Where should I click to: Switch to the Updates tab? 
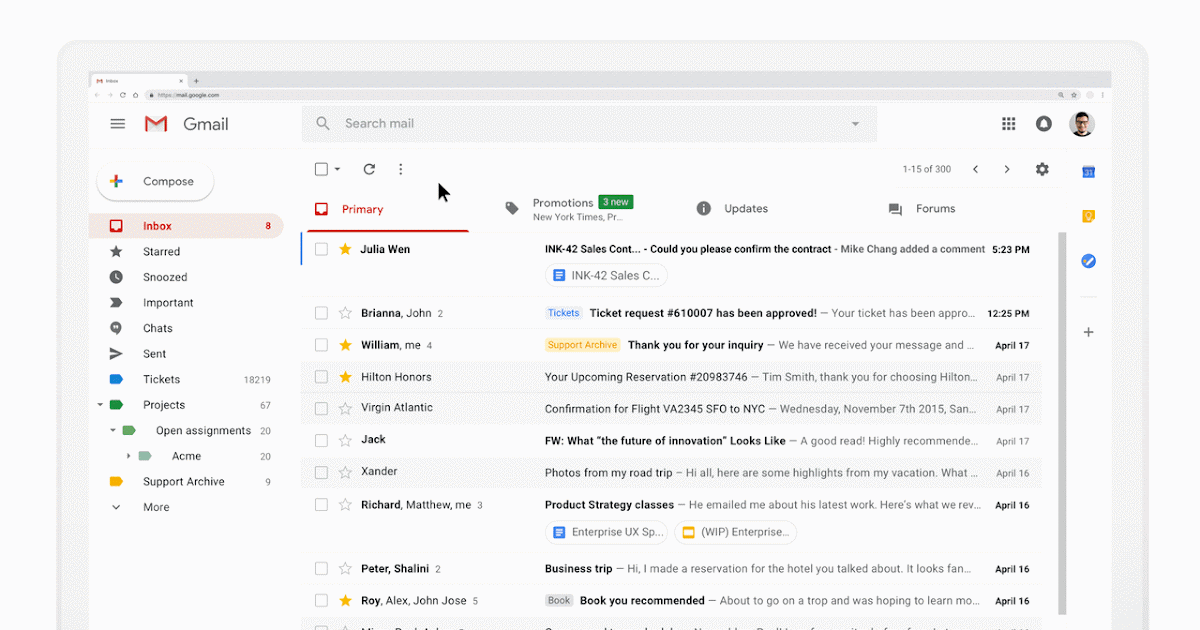coord(732,209)
